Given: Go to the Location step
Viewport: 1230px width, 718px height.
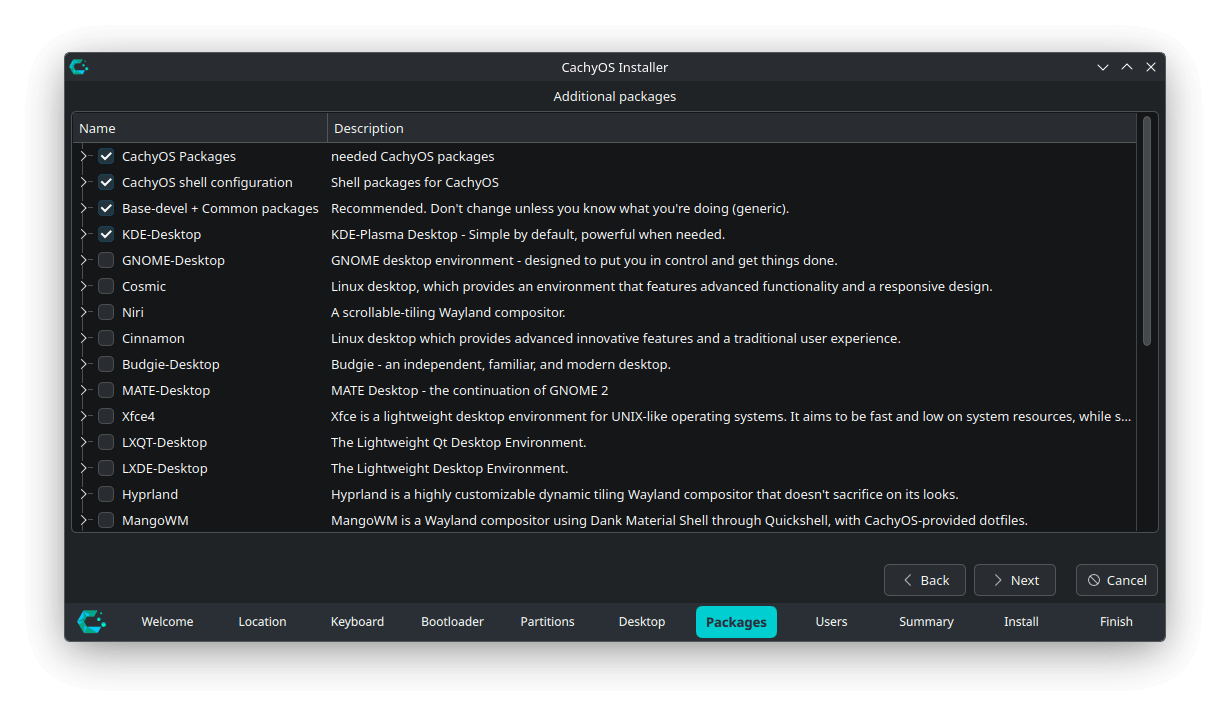Looking at the screenshot, I should pyautogui.click(x=262, y=622).
